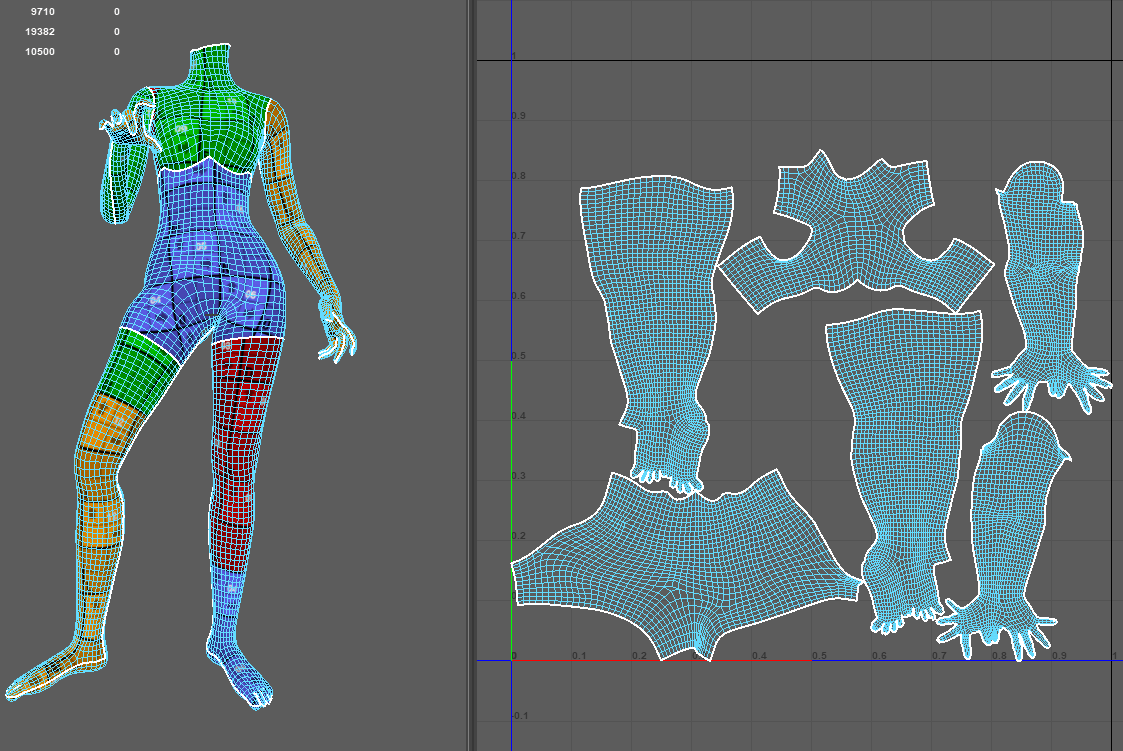Viewport: 1123px width, 751px height.
Task: Click the vertical divider between viewport and UV editor
Action: (x=471, y=375)
